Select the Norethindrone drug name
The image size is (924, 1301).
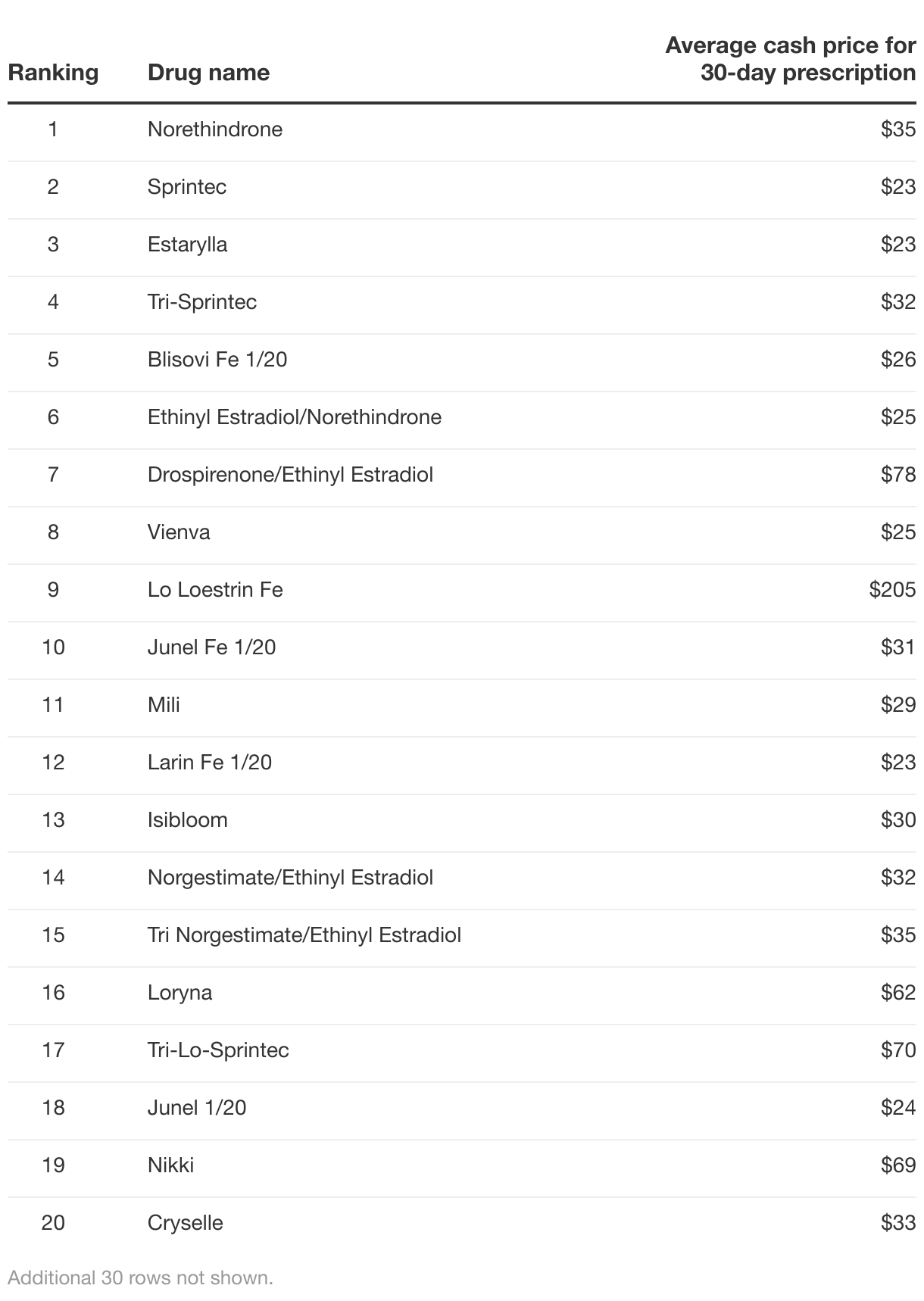tap(215, 129)
